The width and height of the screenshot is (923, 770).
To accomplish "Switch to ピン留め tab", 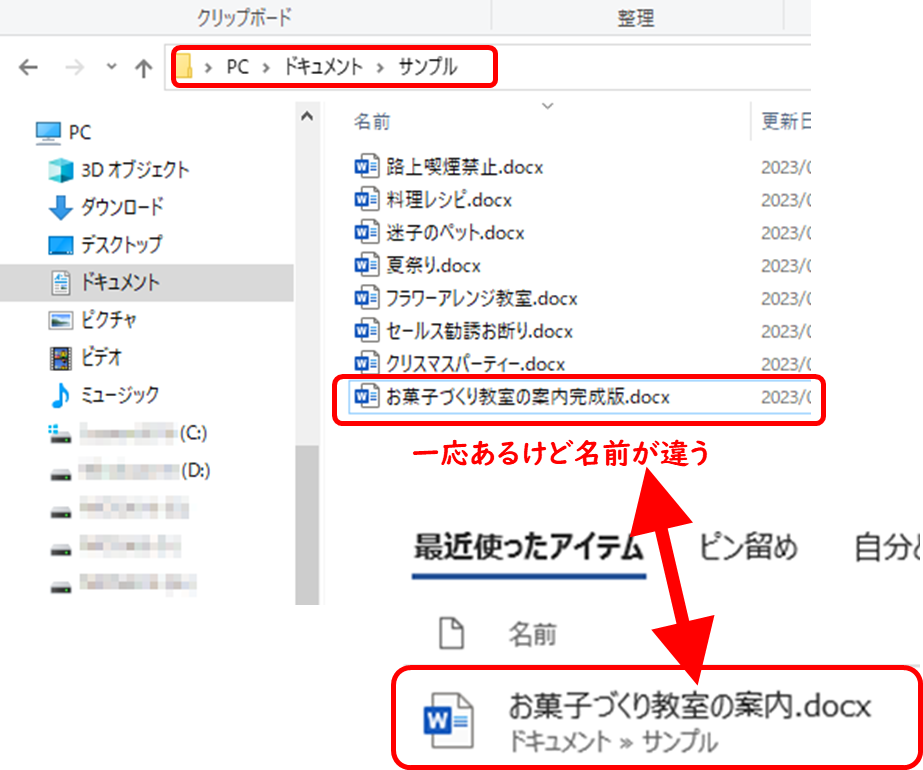I will [x=748, y=547].
